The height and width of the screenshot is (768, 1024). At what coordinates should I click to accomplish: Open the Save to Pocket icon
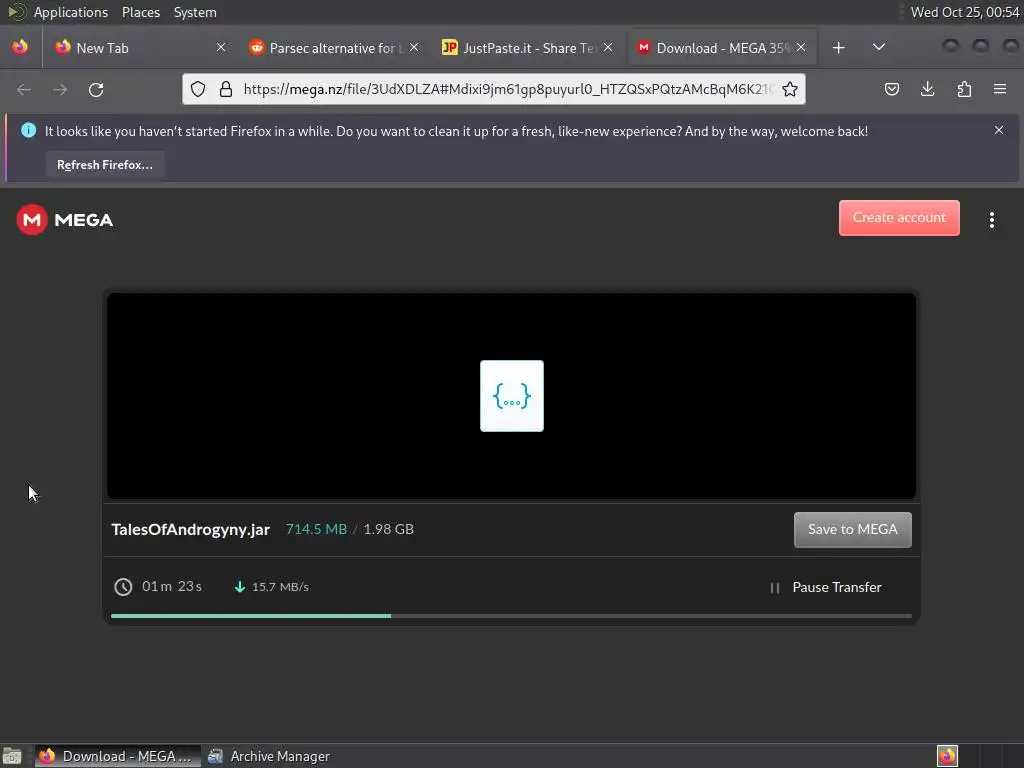tap(892, 89)
